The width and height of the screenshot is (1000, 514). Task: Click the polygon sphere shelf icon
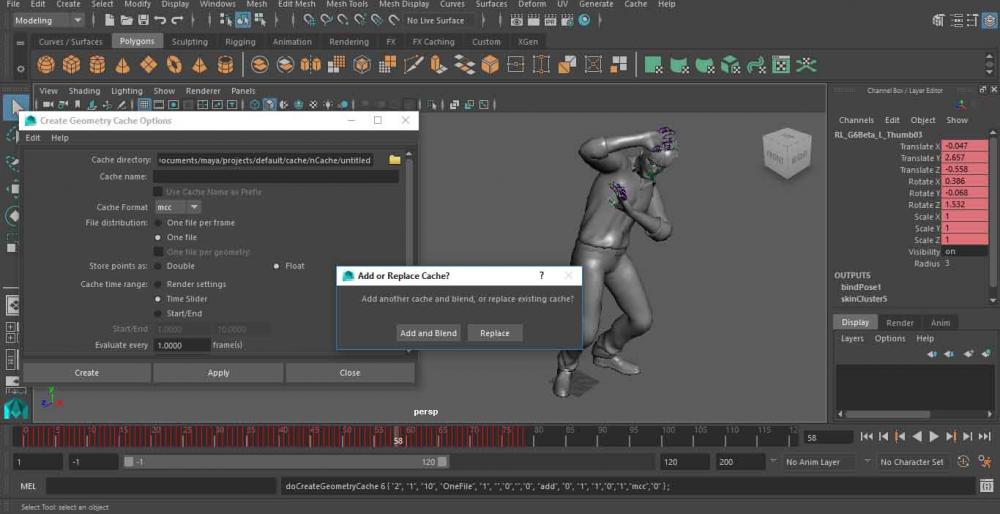(x=46, y=65)
